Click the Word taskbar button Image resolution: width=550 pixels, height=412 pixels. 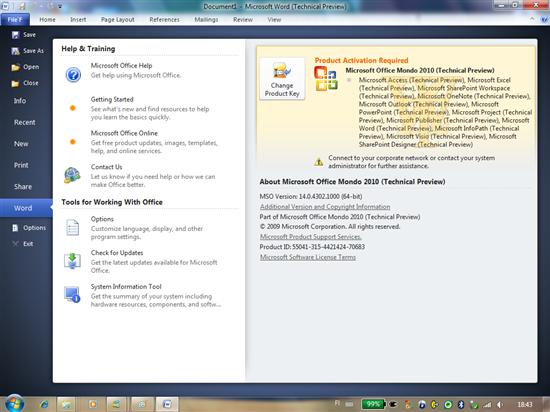coord(167,404)
